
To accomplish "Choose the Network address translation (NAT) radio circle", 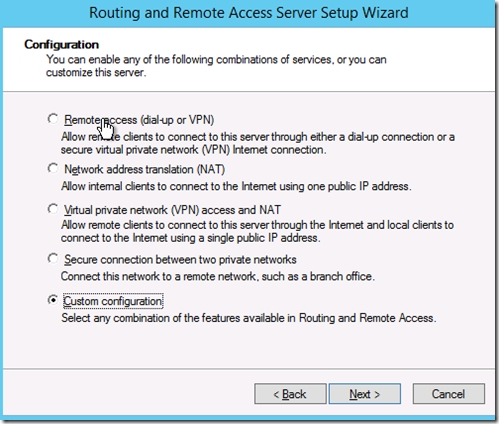I will [x=53, y=168].
